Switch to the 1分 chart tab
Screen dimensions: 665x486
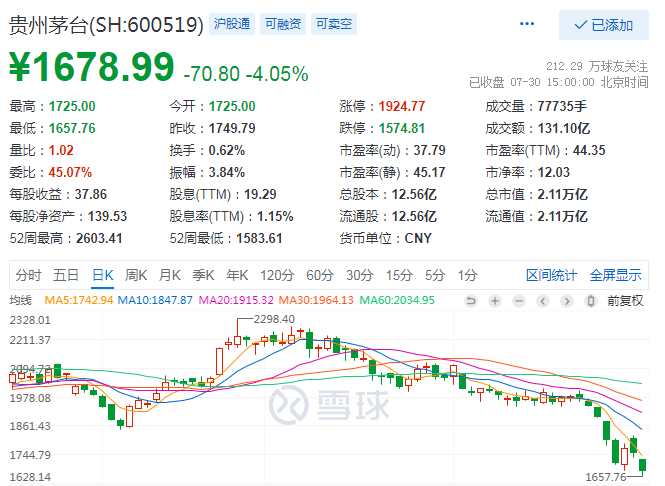click(467, 275)
